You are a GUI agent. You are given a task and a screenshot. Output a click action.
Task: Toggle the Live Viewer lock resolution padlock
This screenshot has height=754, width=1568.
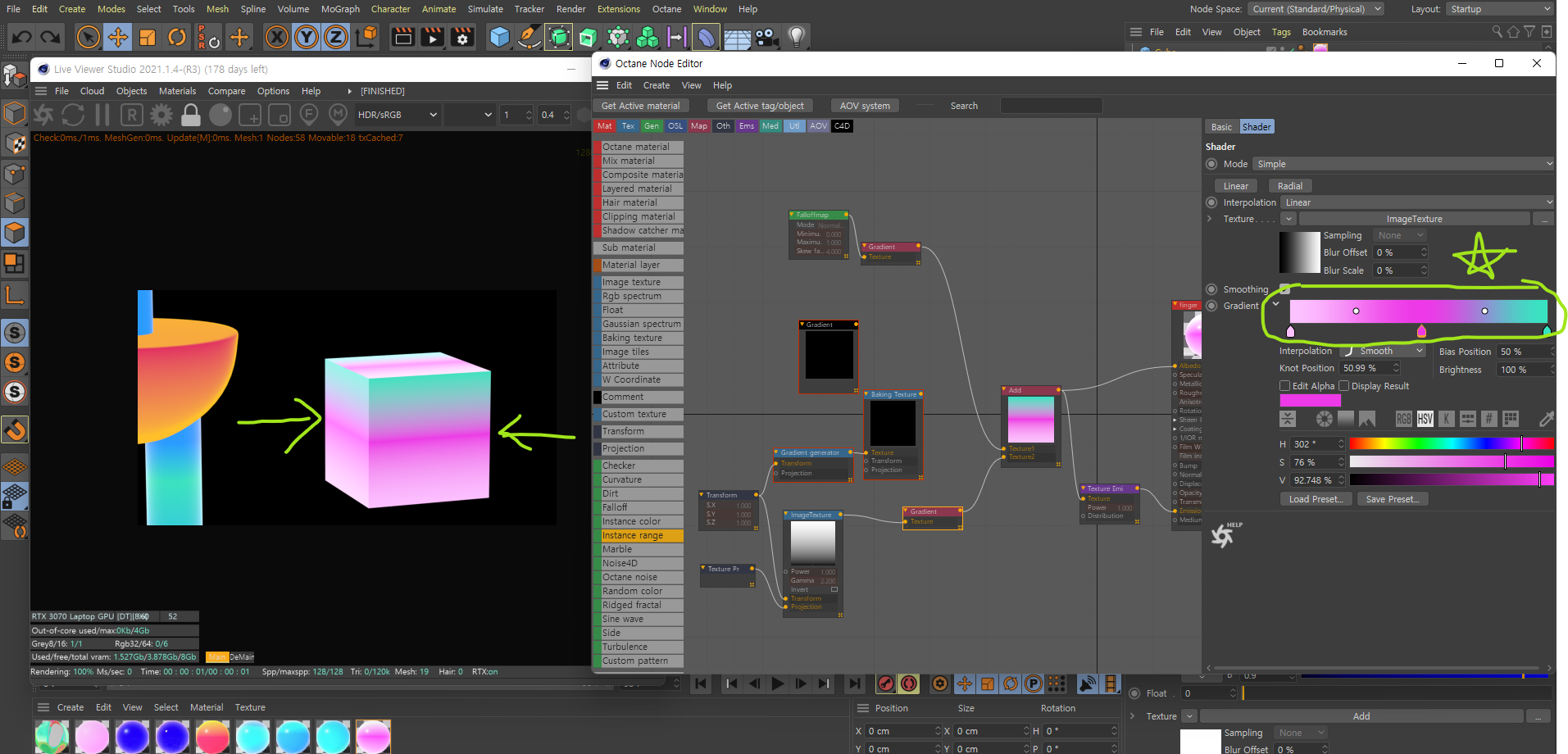point(191,115)
